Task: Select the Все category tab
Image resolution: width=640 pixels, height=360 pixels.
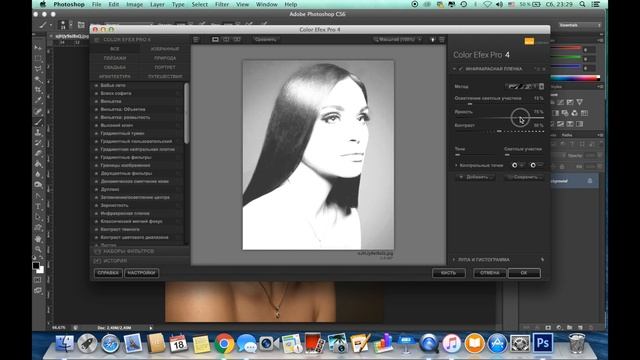Action: 115,49
